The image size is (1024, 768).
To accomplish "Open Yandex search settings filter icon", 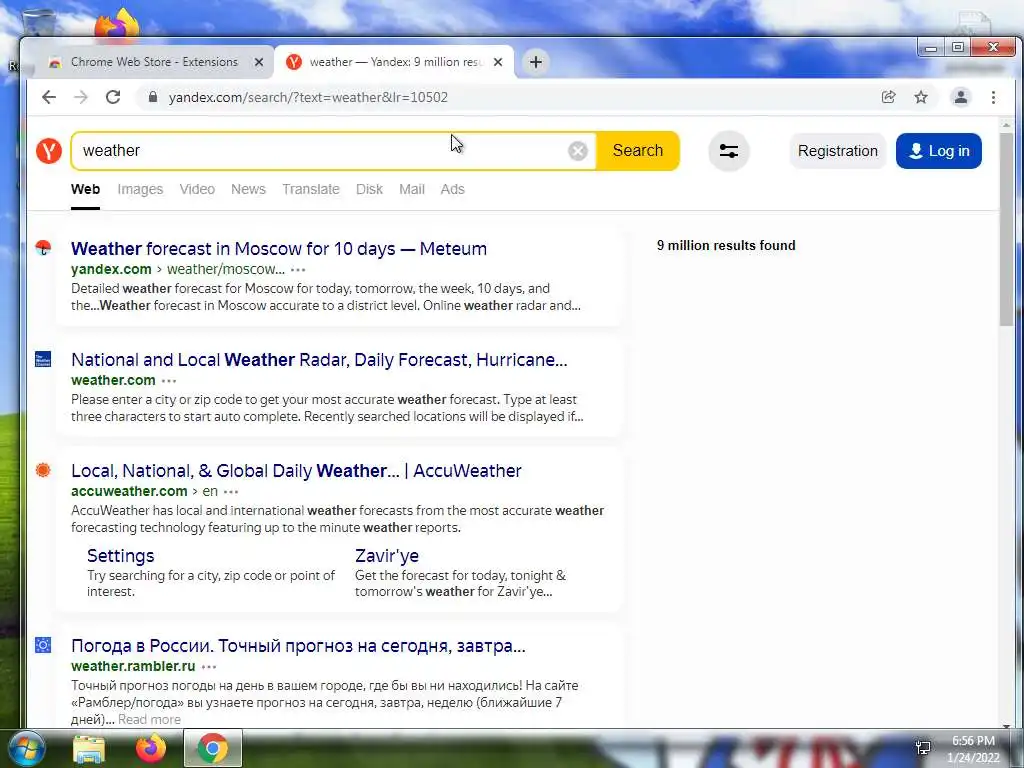I will coord(728,151).
